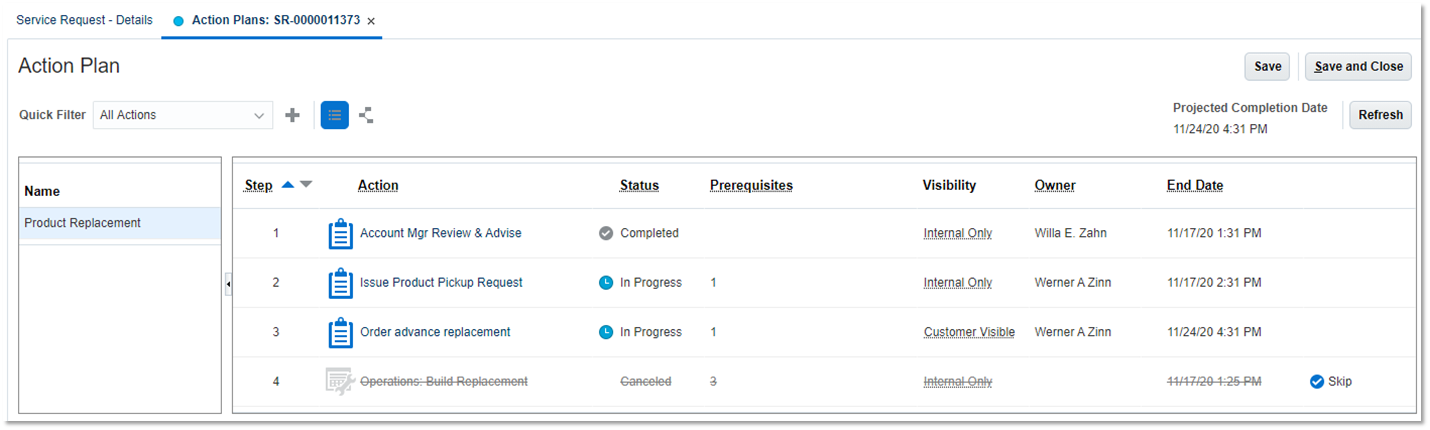Switch to diagram view icon
This screenshot has height=430, width=1430.
tap(366, 115)
